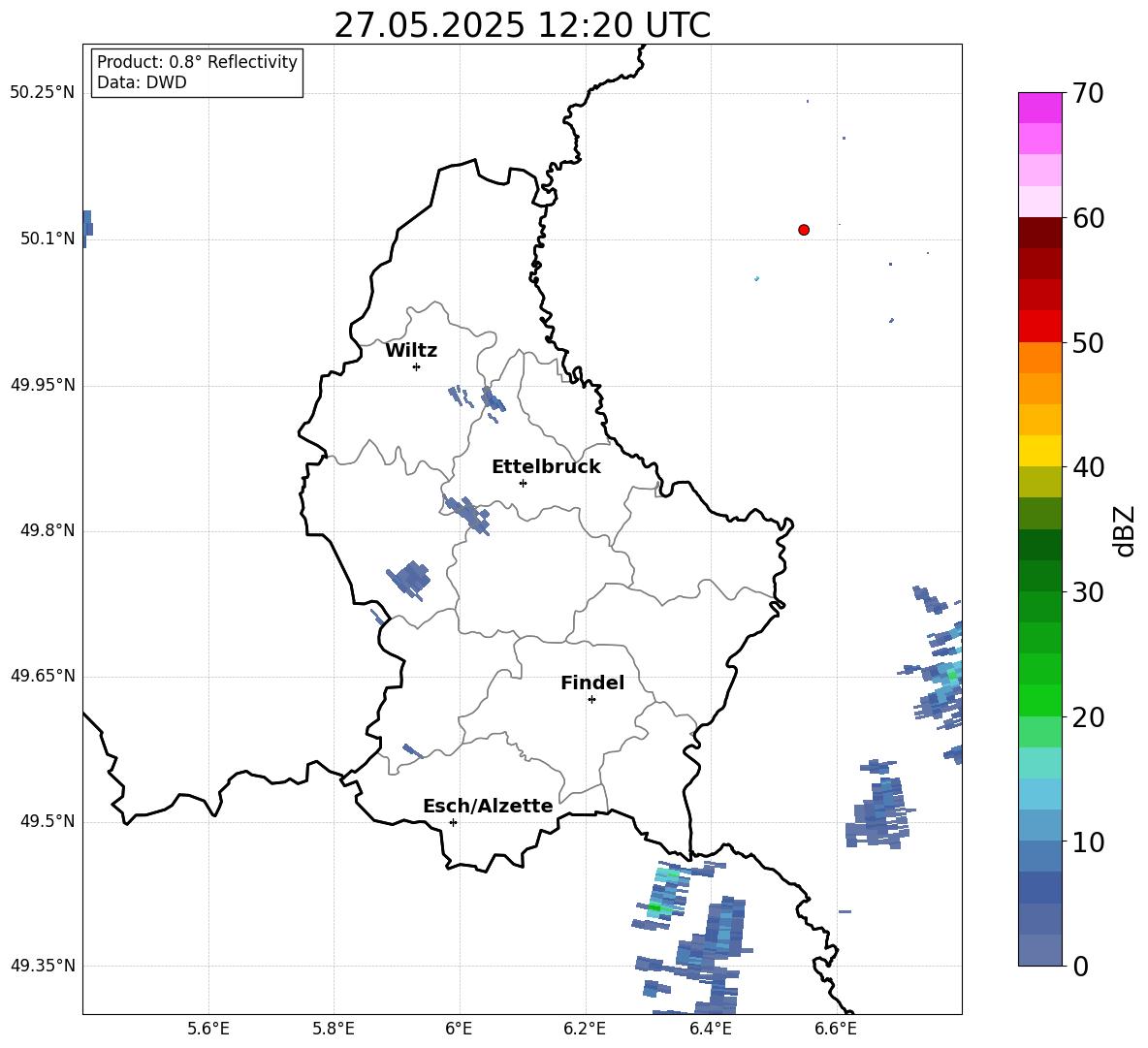The height and width of the screenshot is (1048, 1148).
Task: Click the 50.1°N latitude label
Action: click(x=48, y=238)
